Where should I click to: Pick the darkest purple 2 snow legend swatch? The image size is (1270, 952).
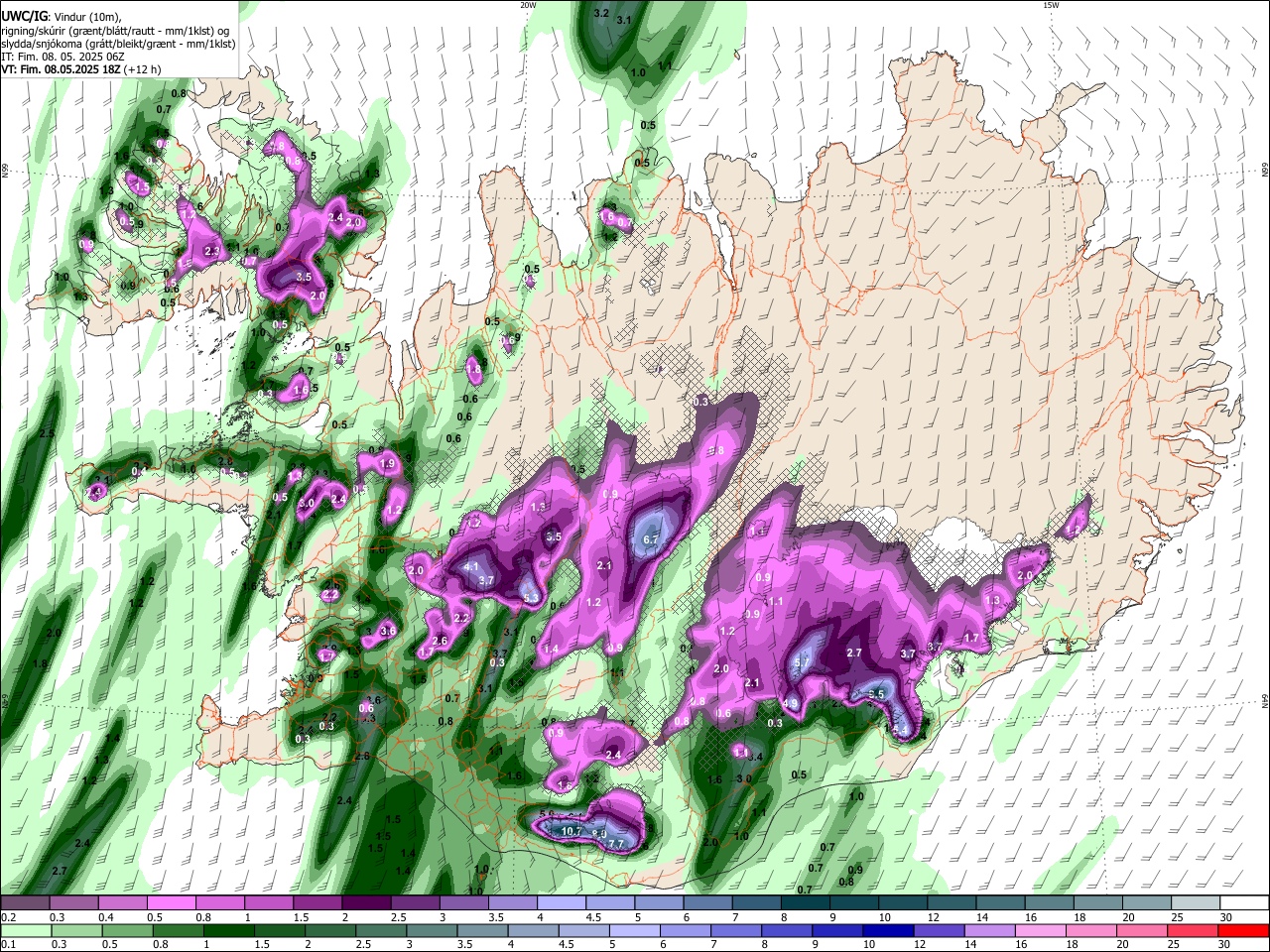(x=366, y=903)
